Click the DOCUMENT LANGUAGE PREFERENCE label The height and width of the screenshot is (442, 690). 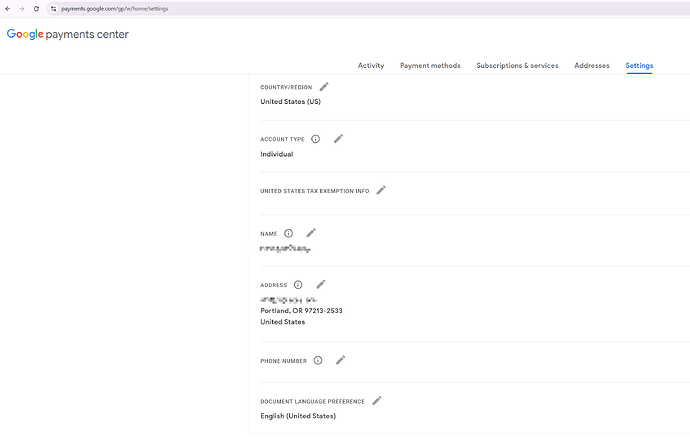tap(312, 401)
